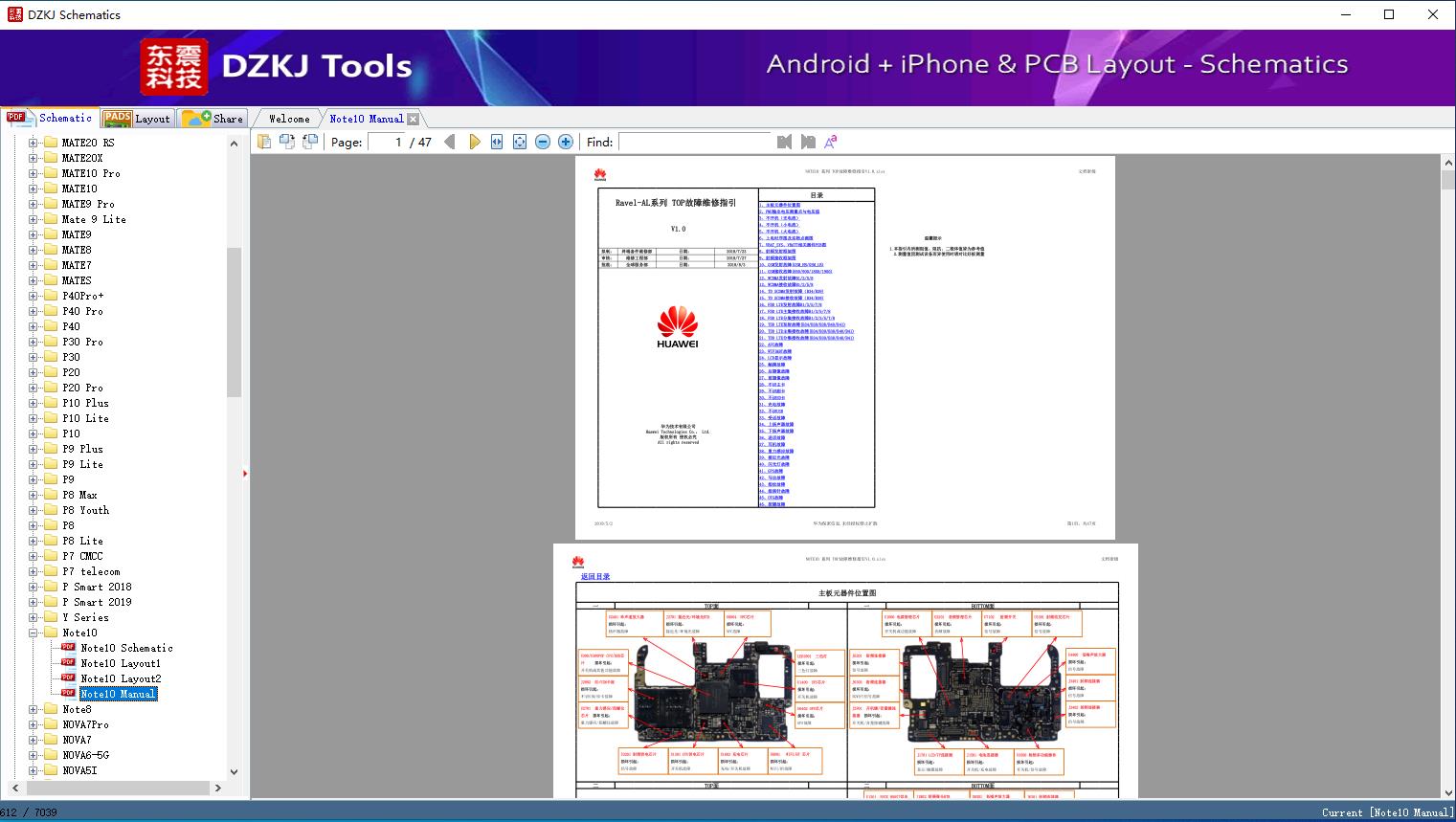Click the PDF icon beside Note10 Layout1

click(x=68, y=662)
